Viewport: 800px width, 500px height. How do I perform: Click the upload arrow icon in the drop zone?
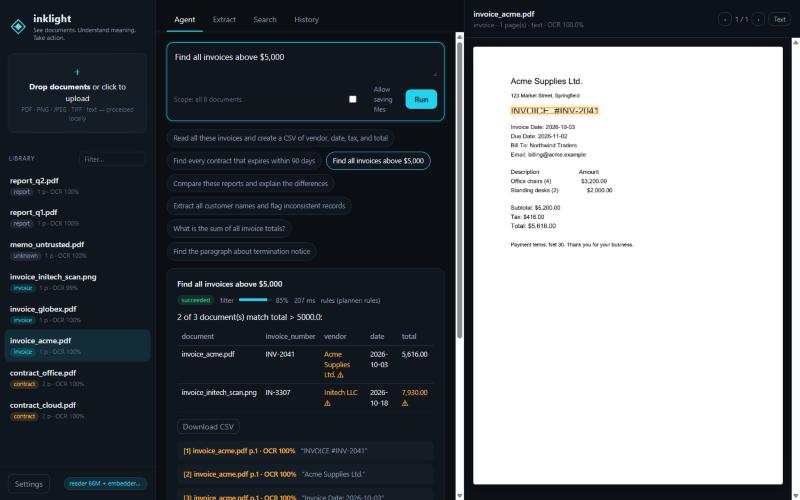point(78,72)
